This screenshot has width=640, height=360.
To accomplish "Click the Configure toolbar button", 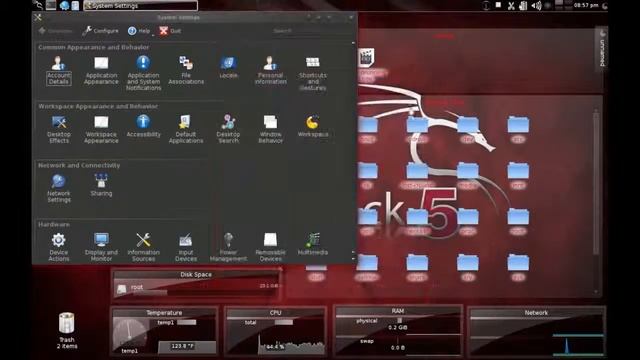I will 100,31.
